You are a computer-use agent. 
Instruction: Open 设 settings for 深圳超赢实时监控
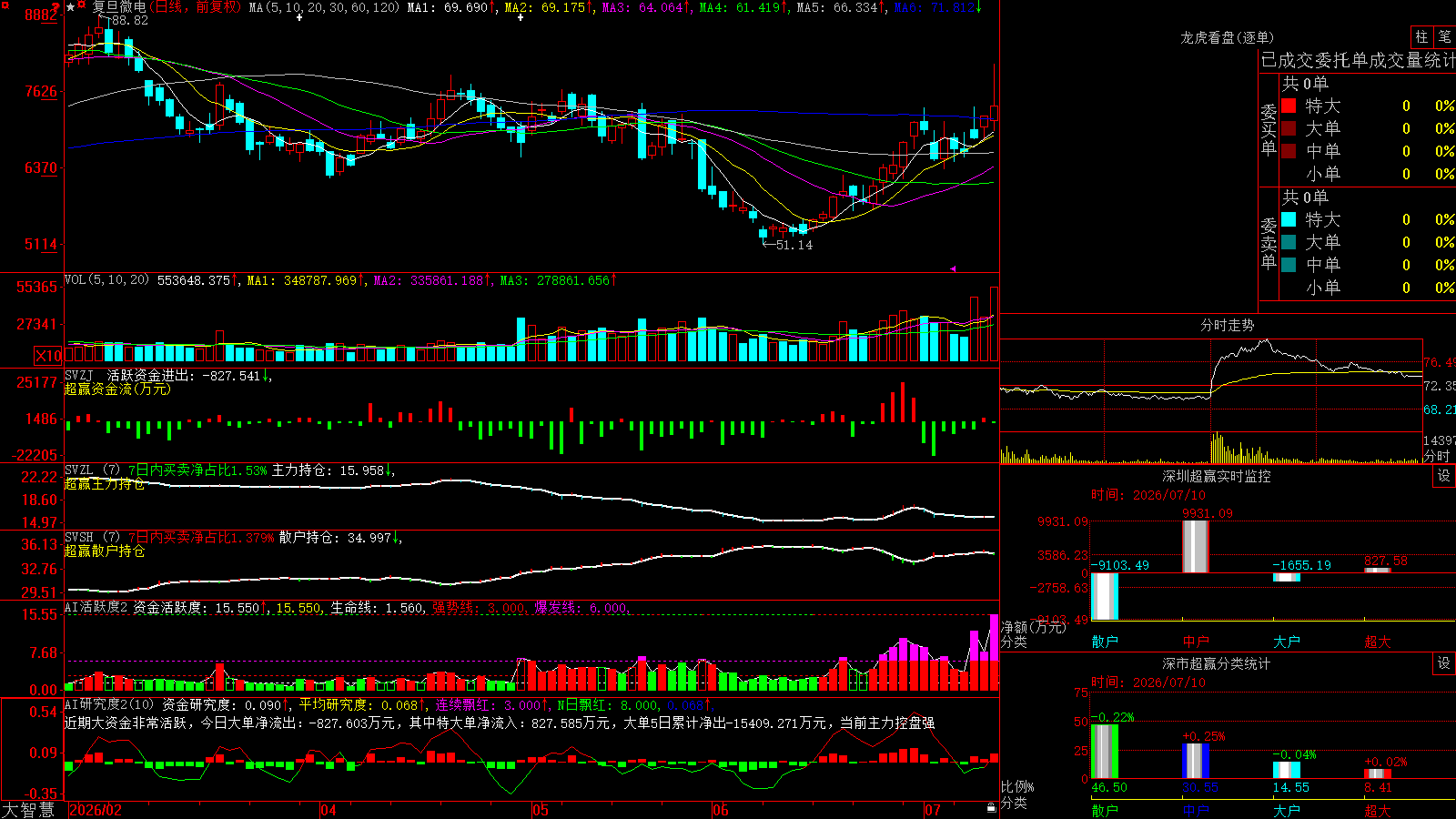pos(1444,476)
